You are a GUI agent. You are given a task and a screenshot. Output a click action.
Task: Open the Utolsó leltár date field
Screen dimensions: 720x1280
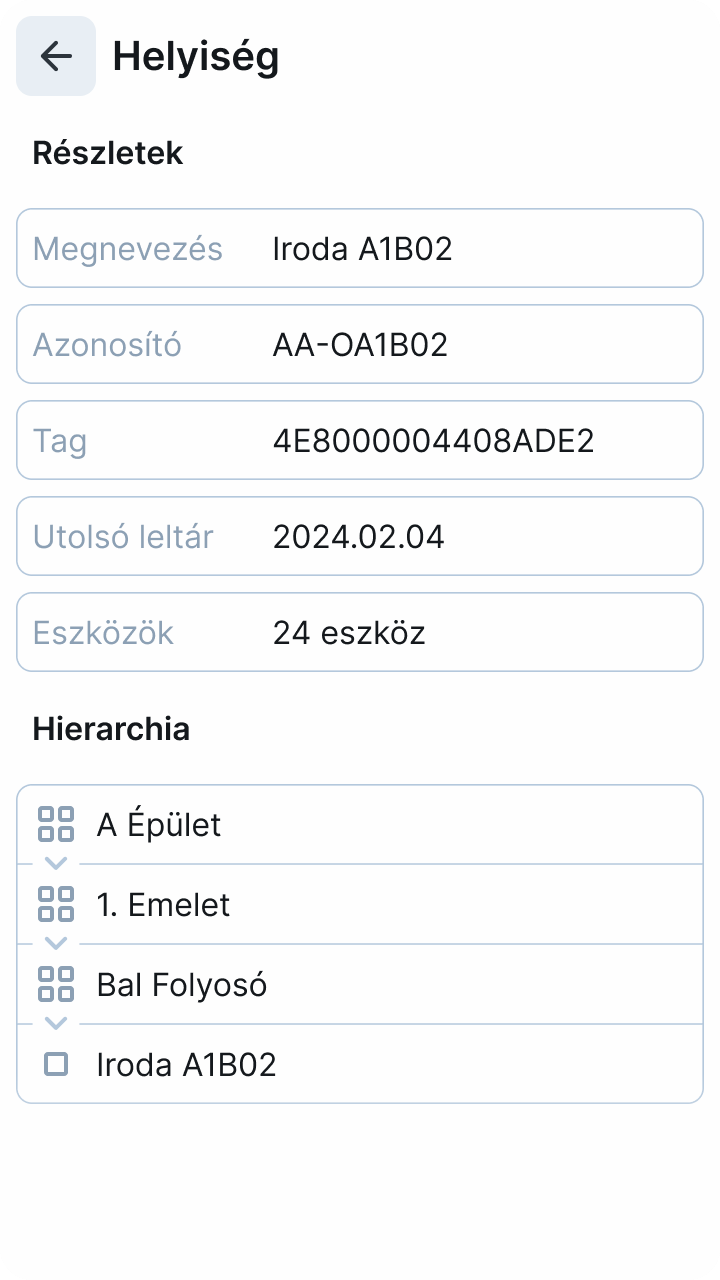click(358, 536)
